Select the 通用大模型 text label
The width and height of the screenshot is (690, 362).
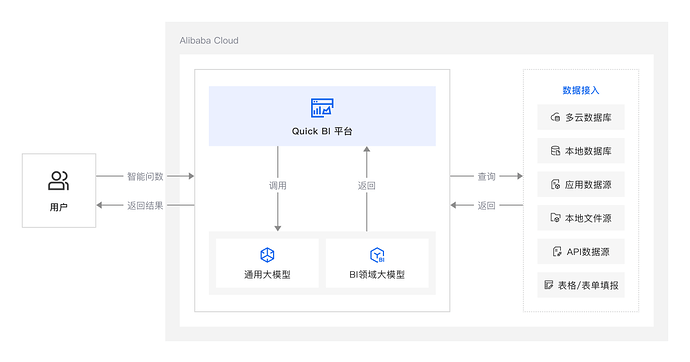(268, 274)
